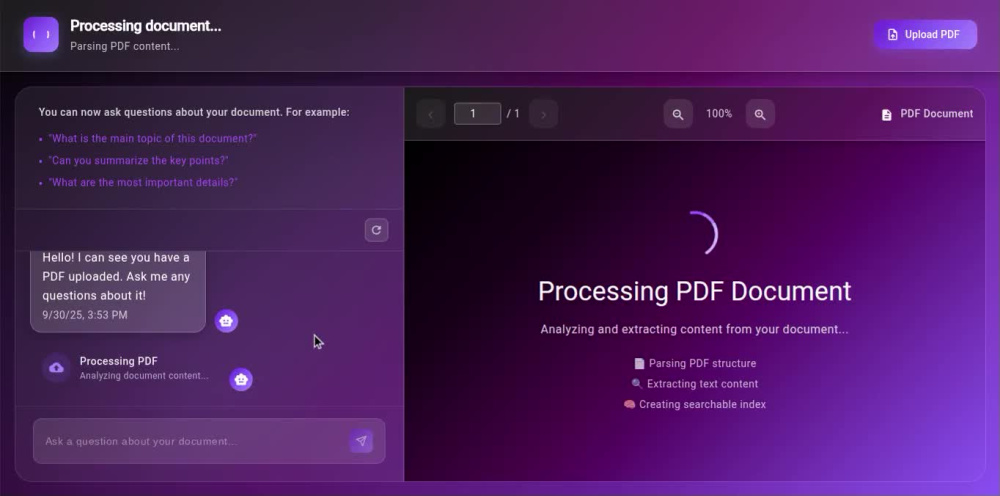Click "Parsing PDF structure" step text
Screen dimensions: 1000x496
pyautogui.click(x=702, y=363)
